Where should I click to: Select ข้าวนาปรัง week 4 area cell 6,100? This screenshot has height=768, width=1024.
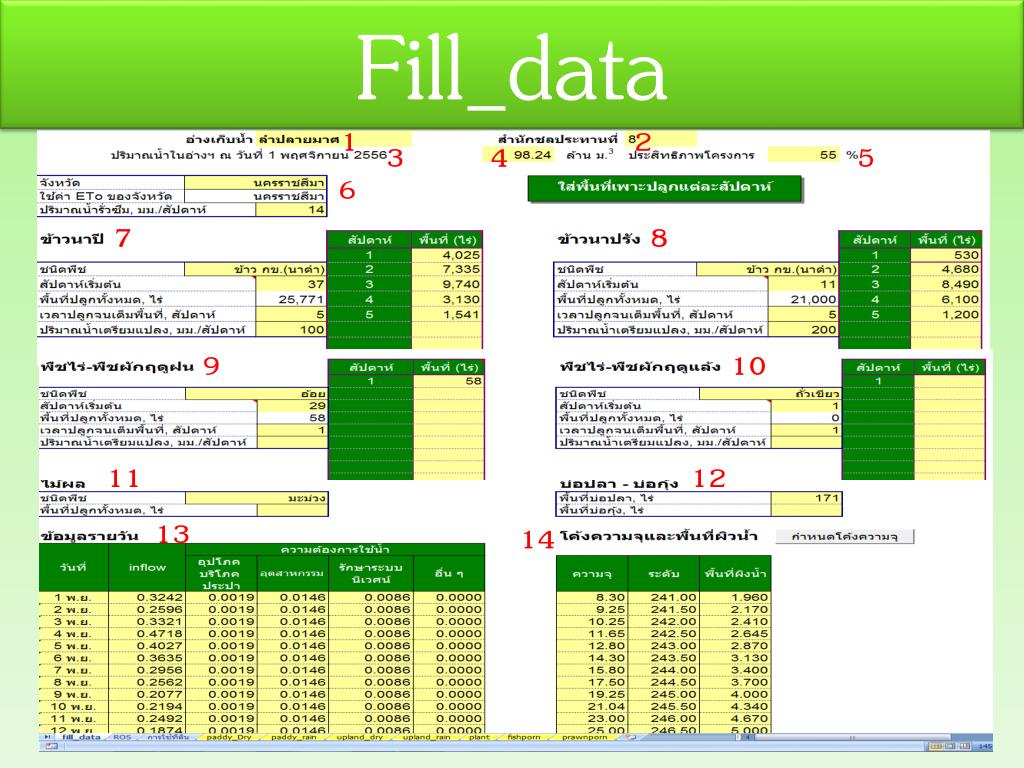click(x=946, y=299)
